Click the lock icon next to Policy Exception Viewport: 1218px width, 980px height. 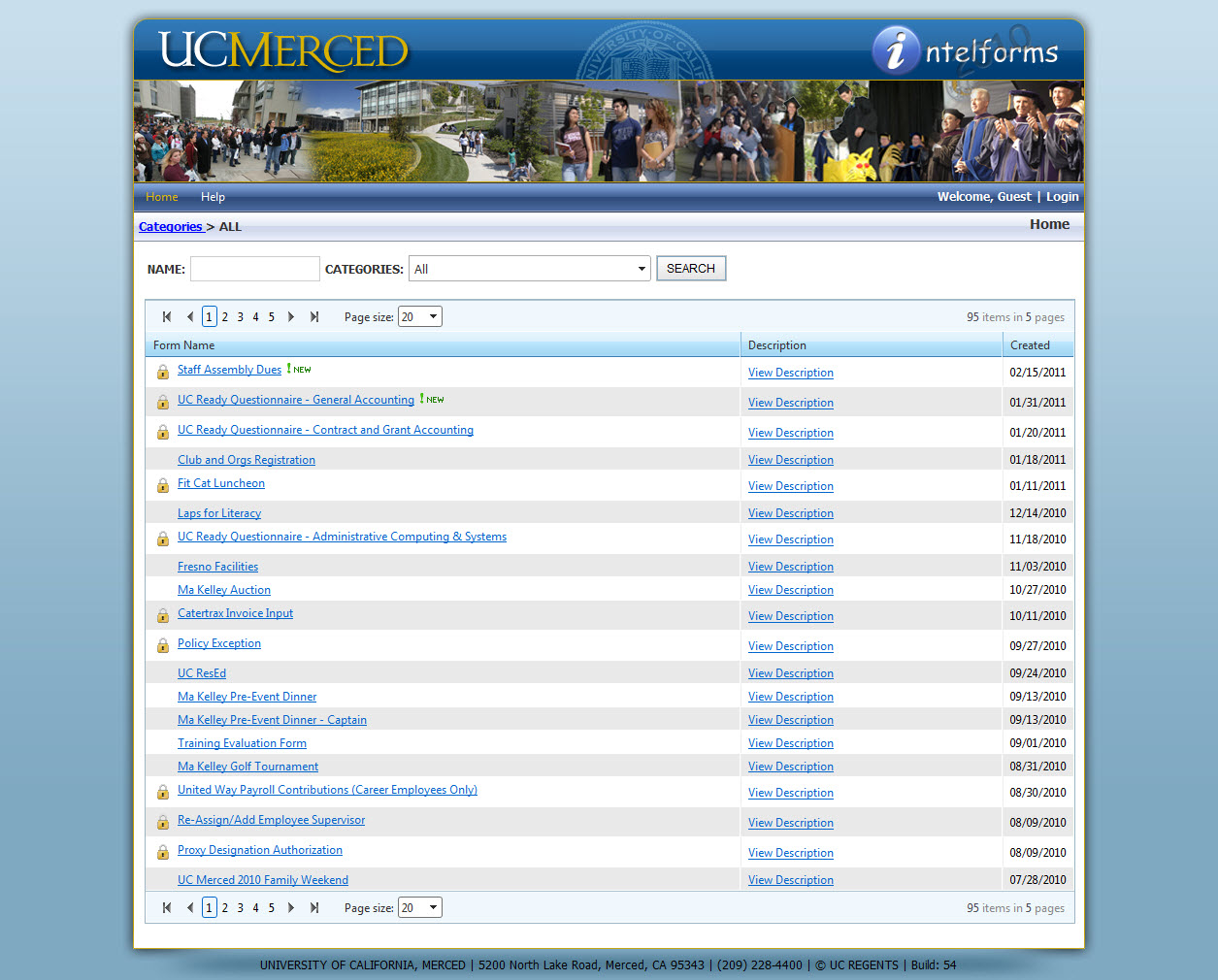[x=163, y=645]
